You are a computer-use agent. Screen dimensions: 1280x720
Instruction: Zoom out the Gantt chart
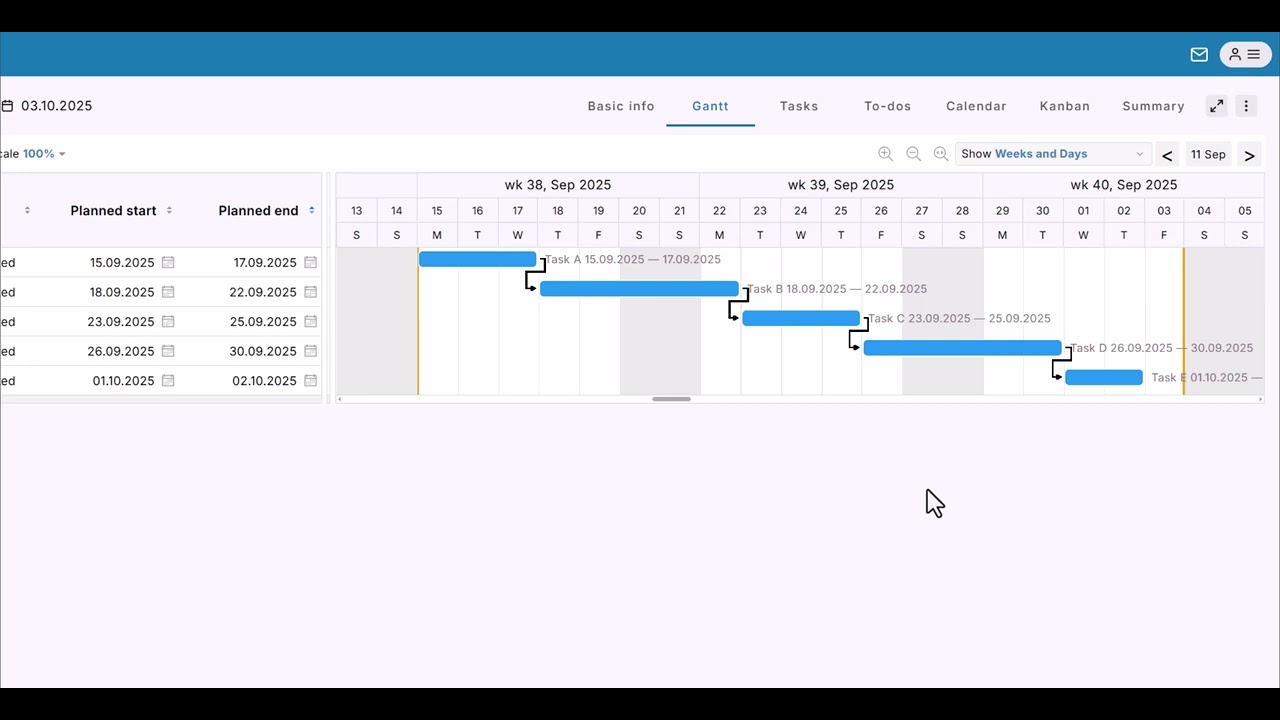(913, 154)
